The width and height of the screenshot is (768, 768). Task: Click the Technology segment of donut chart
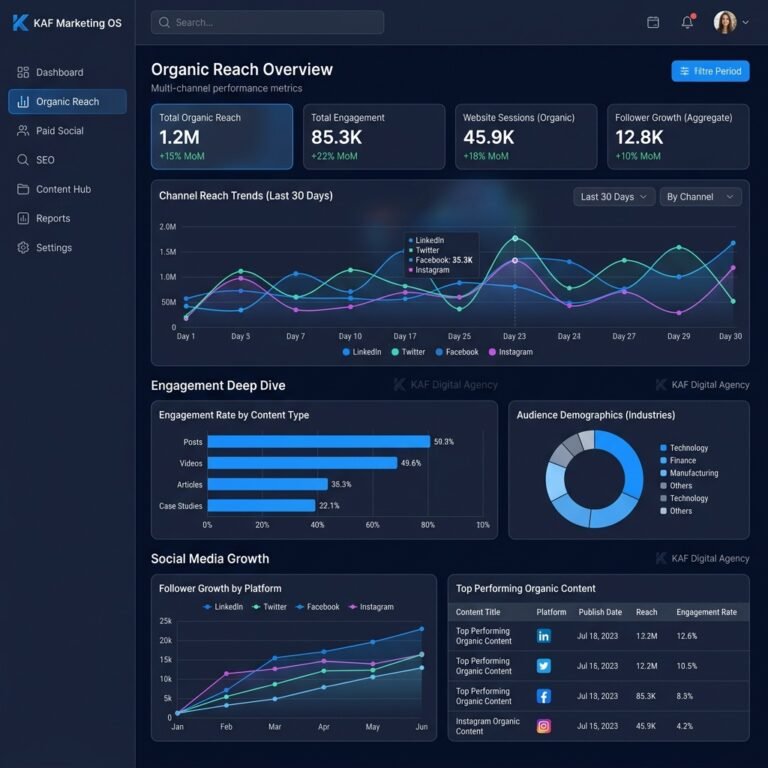click(629, 463)
